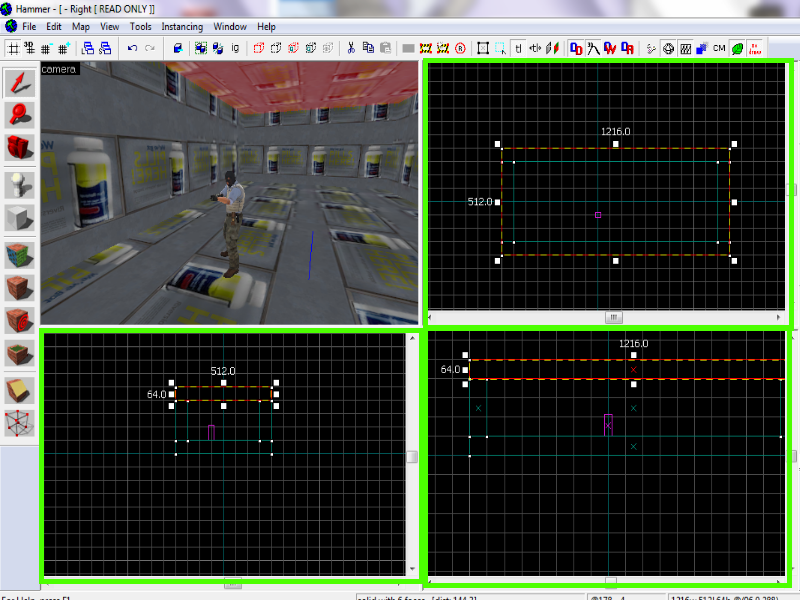Open the Tools menu
This screenshot has width=800, height=600.
click(140, 27)
